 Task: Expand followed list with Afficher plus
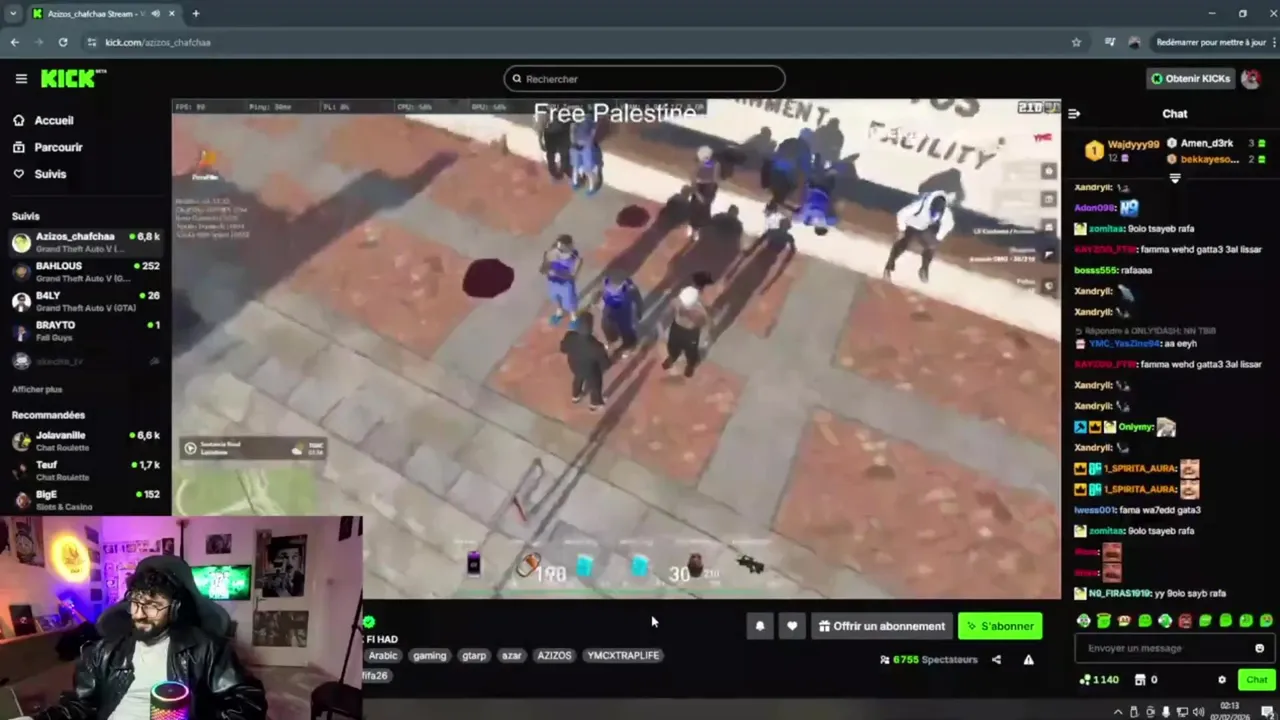click(x=37, y=389)
